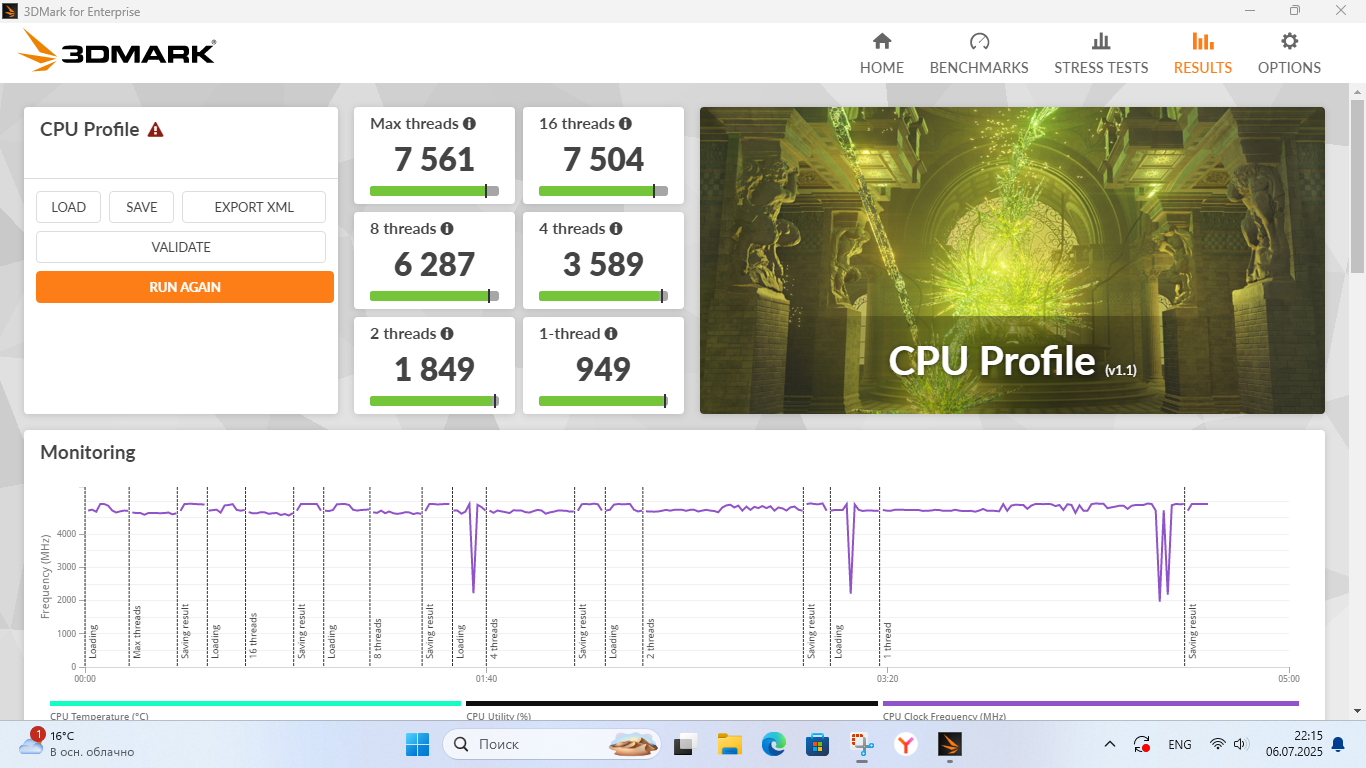
Task: Open the volume control in the tray
Action: 1241,744
